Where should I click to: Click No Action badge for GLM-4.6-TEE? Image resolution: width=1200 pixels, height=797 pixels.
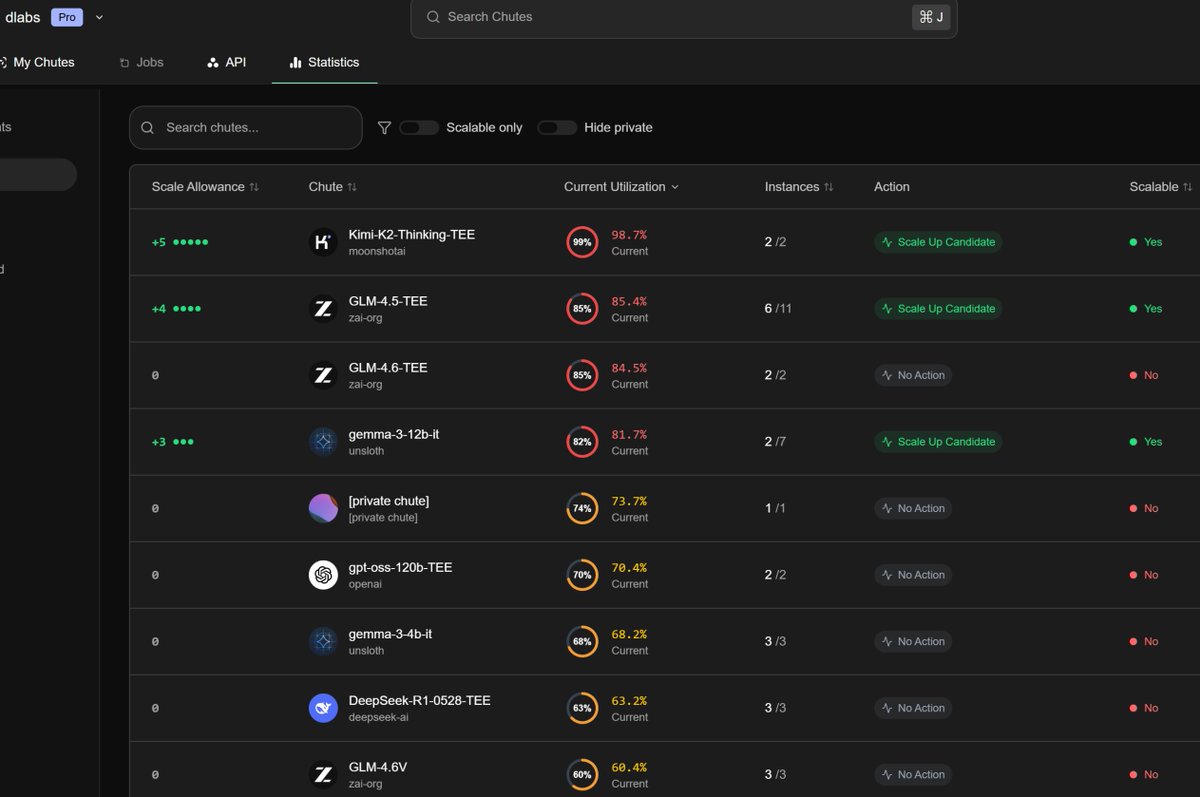(913, 375)
